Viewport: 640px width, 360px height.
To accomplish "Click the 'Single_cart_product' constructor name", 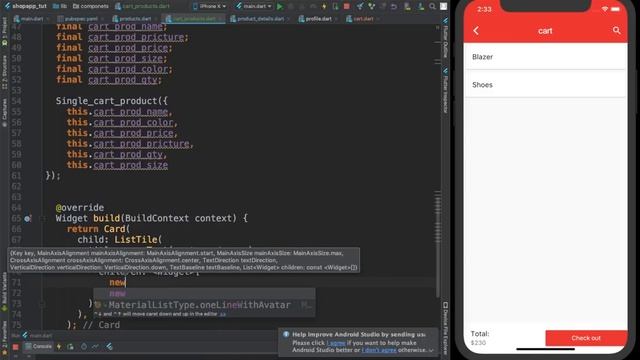I will coord(106,101).
